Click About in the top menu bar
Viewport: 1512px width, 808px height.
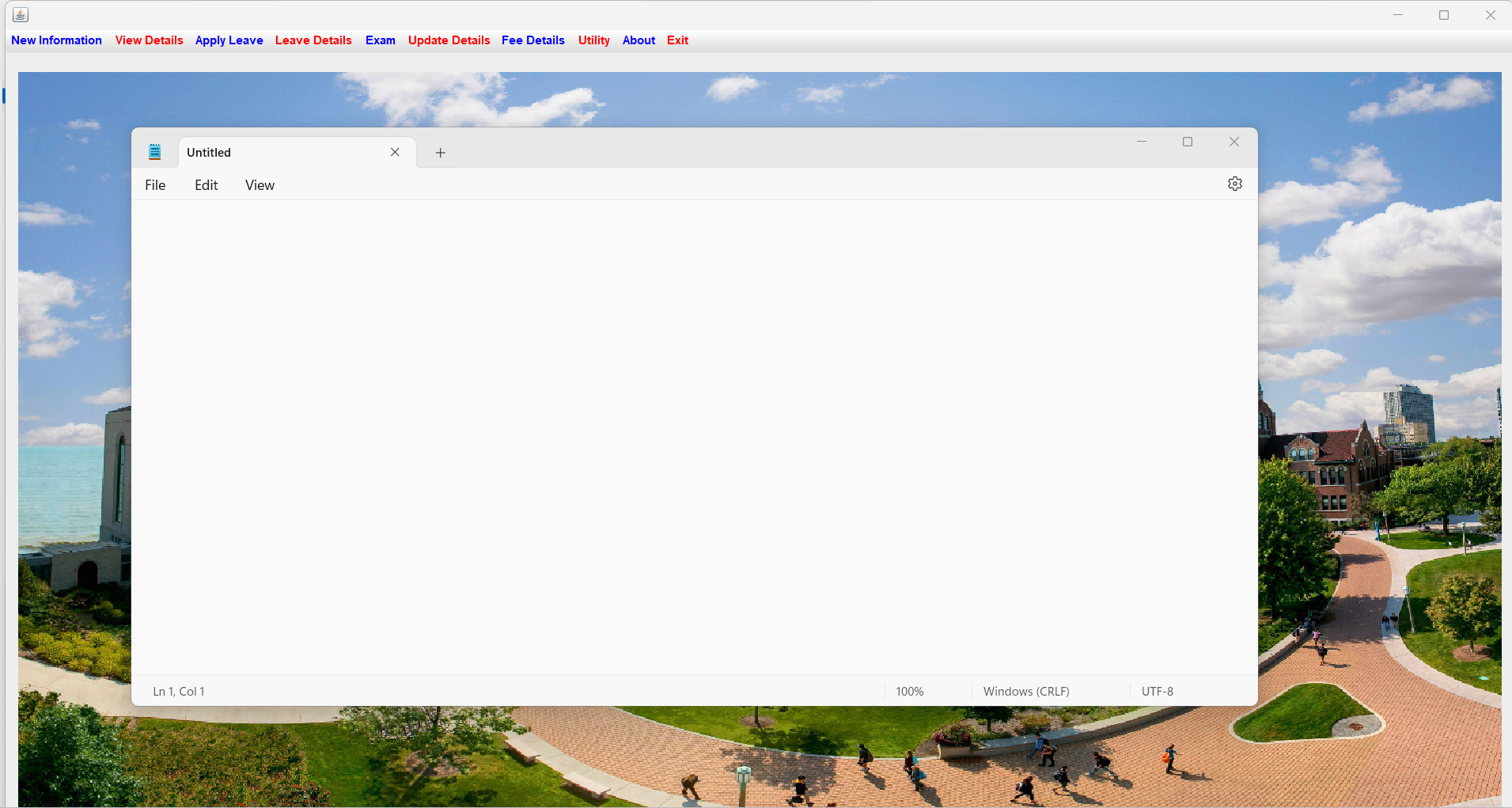click(x=638, y=40)
